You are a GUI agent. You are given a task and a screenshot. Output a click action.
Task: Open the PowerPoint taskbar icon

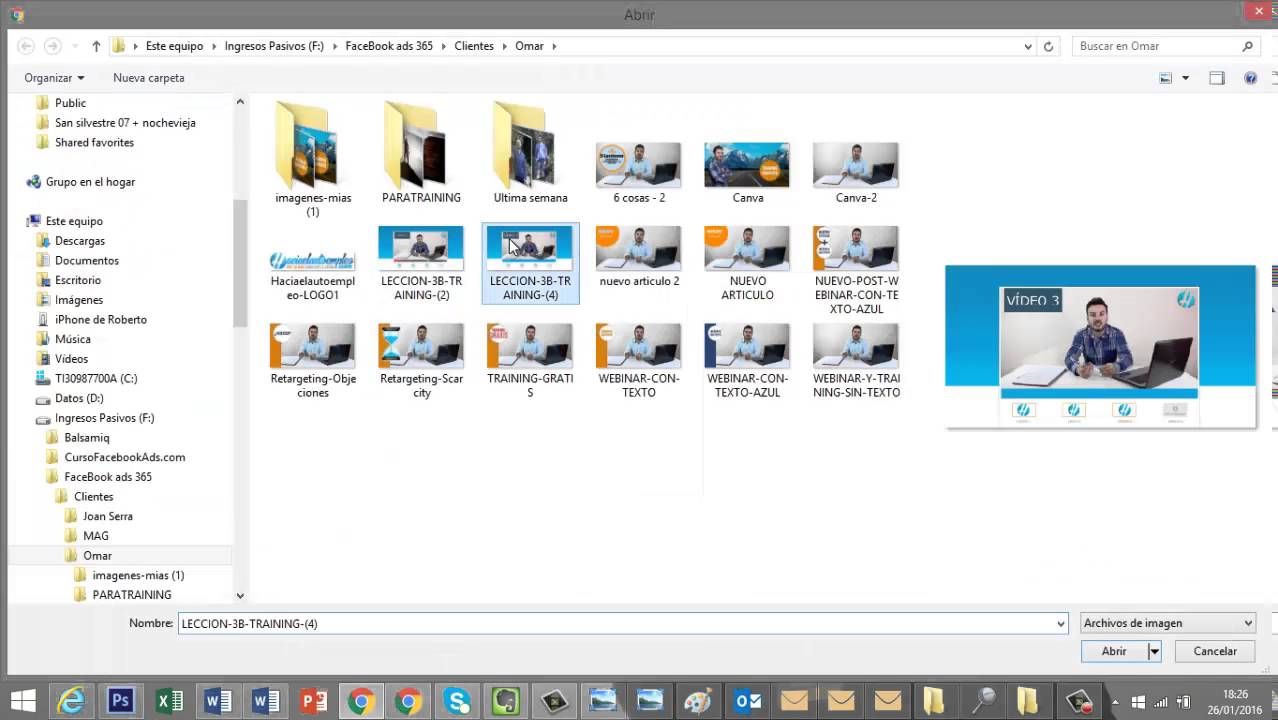tap(314, 701)
